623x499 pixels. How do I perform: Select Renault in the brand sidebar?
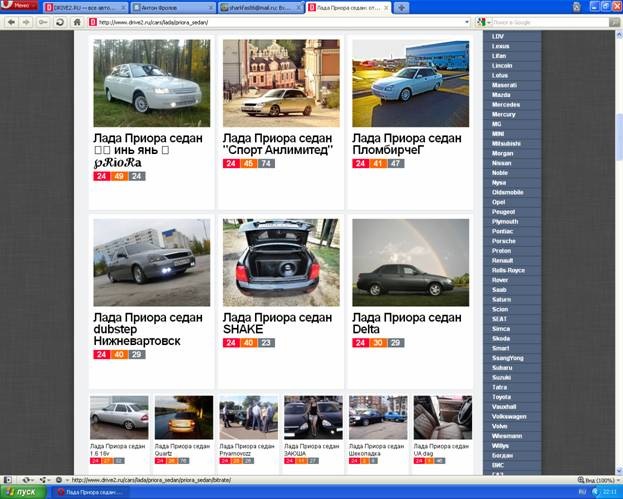(x=502, y=260)
